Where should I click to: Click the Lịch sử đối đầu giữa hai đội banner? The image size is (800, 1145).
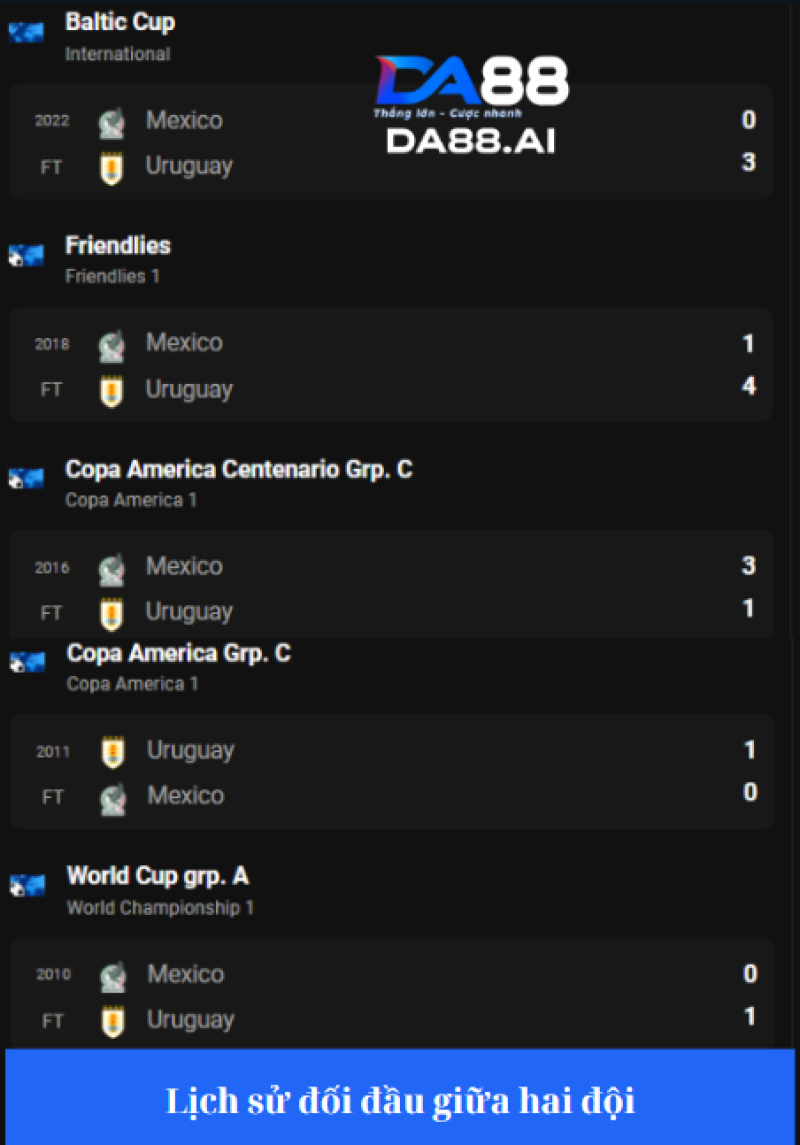point(400,1098)
